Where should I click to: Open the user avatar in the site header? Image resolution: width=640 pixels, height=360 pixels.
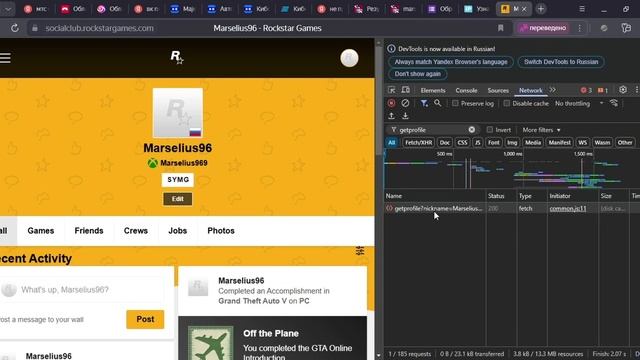tap(349, 58)
